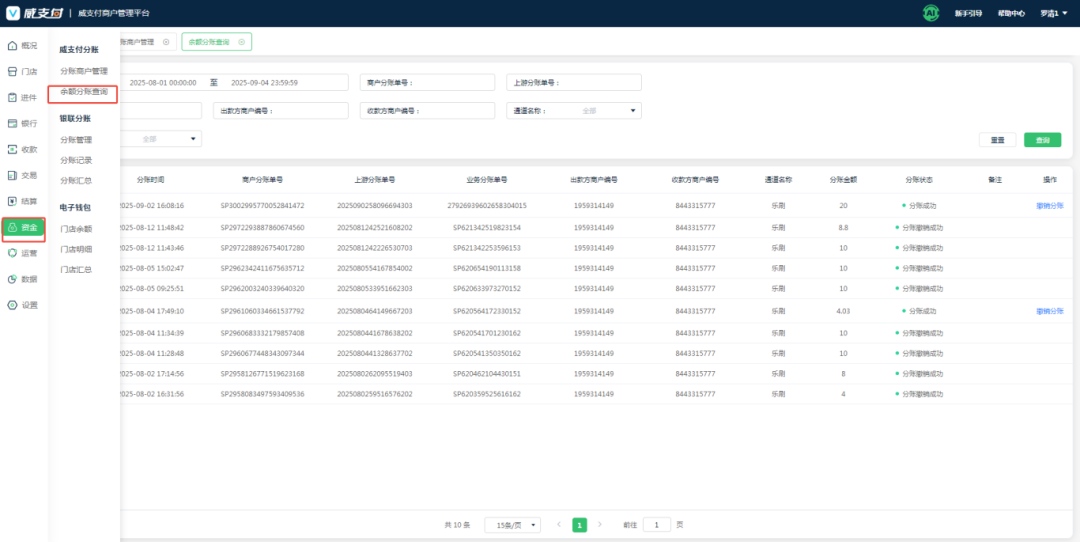The image size is (1080, 542).
Task: Click the green 查询 search button
Action: click(1042, 140)
